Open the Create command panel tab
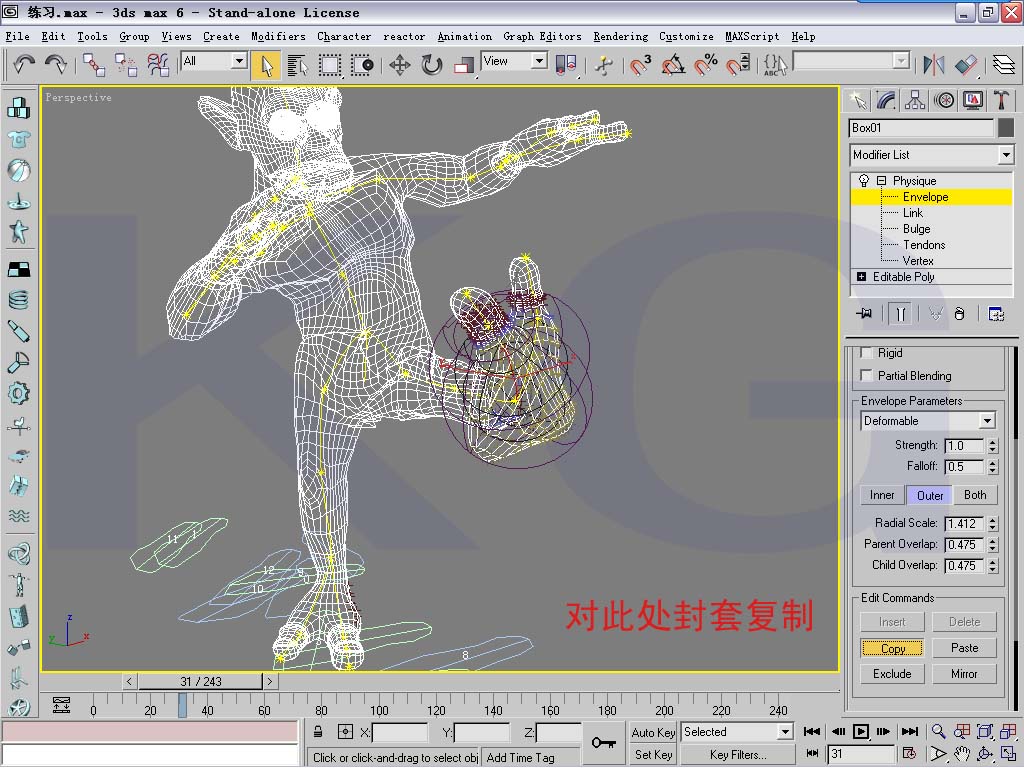The height and width of the screenshot is (768, 1024). pyautogui.click(x=857, y=100)
